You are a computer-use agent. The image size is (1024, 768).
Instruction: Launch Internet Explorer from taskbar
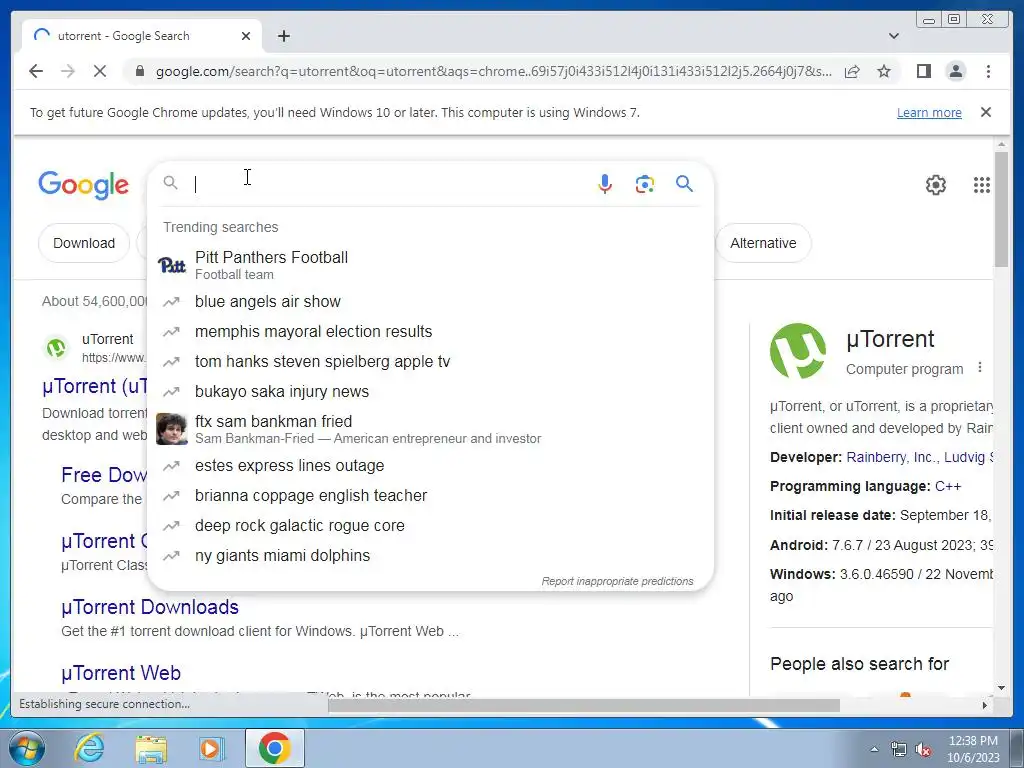(x=89, y=748)
